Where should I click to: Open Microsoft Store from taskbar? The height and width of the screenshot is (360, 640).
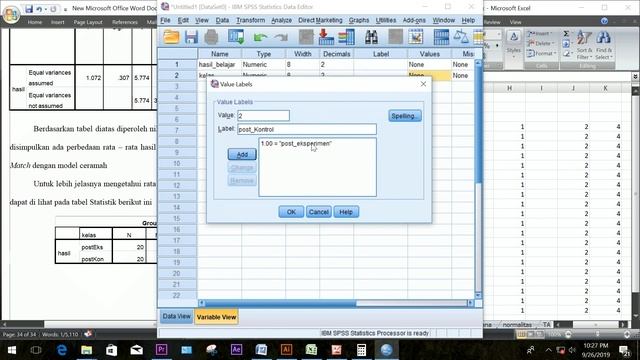click(x=111, y=350)
